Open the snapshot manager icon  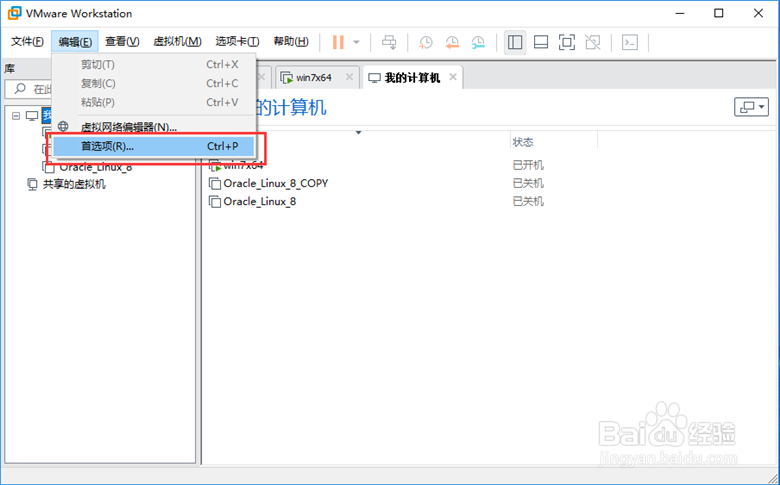coord(478,42)
